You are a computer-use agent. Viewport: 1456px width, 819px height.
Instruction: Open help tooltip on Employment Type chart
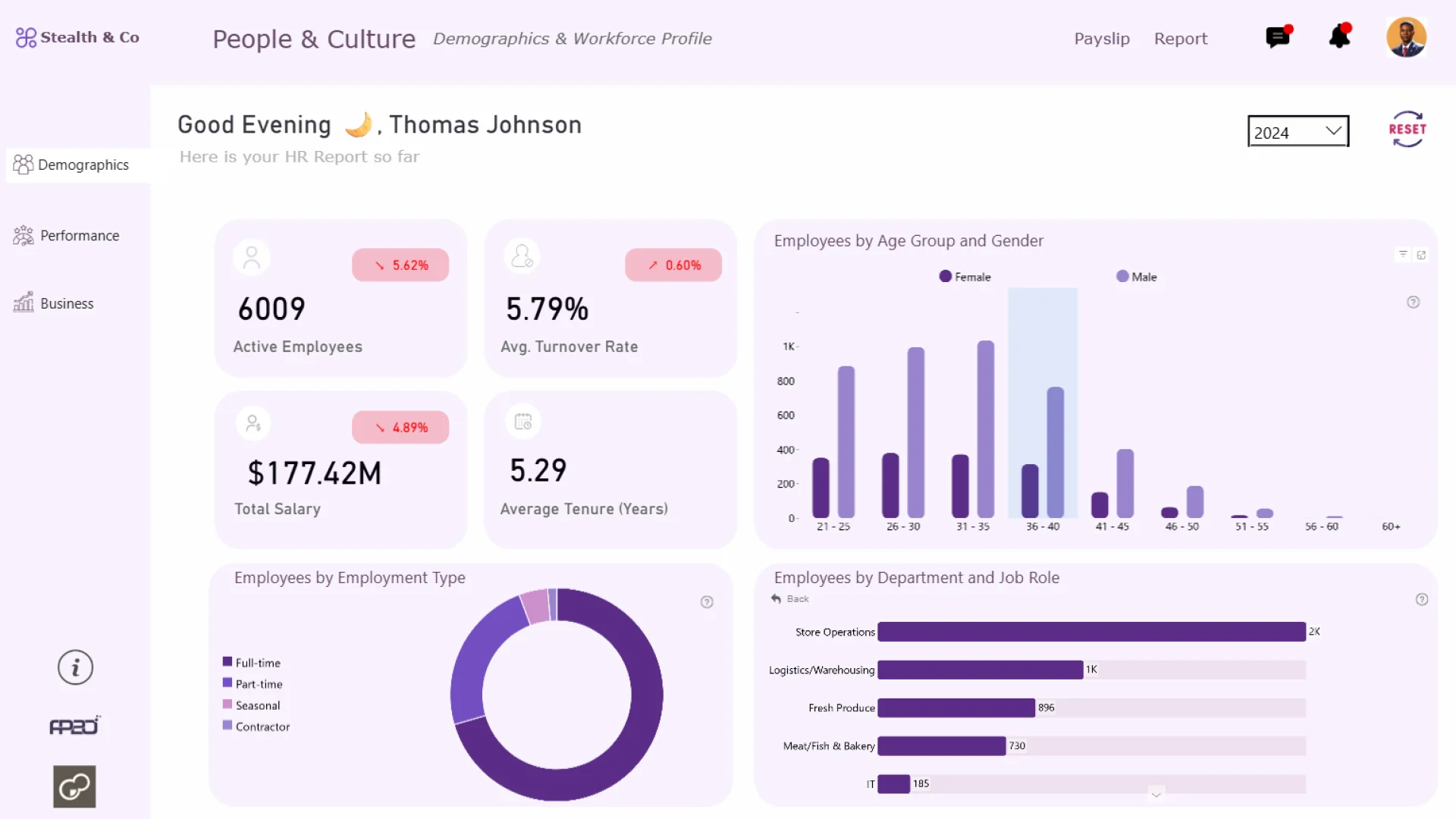pos(707,602)
